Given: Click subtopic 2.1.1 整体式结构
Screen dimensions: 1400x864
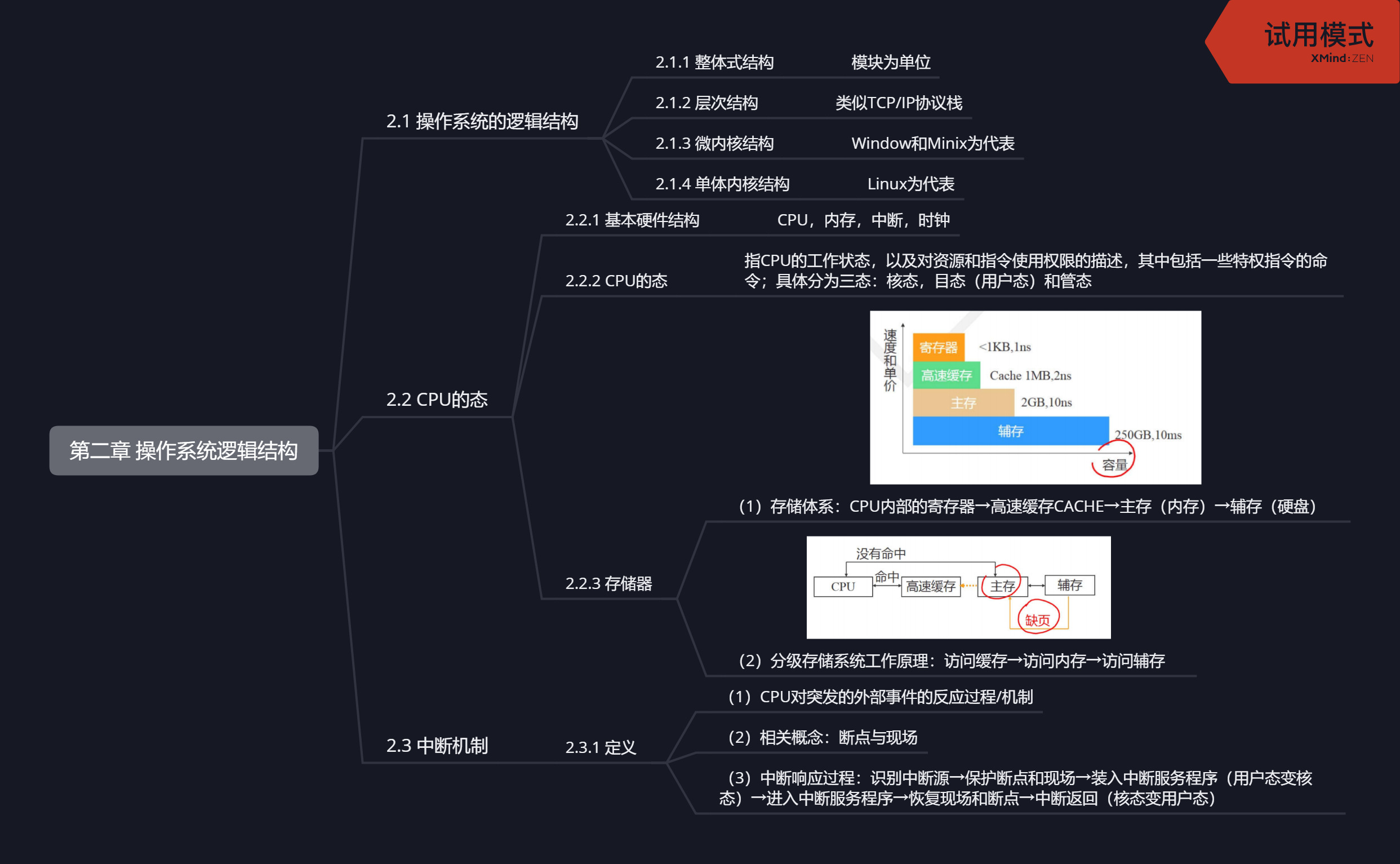Looking at the screenshot, I should (714, 63).
